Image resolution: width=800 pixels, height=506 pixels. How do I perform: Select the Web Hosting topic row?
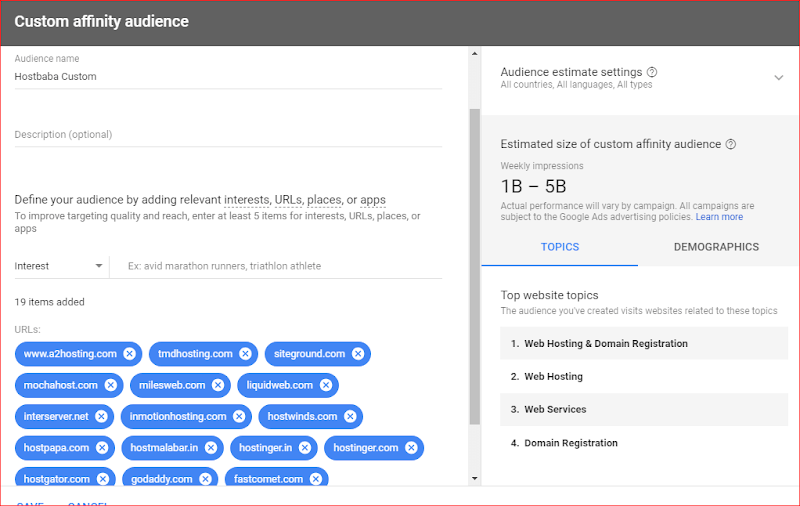644,376
